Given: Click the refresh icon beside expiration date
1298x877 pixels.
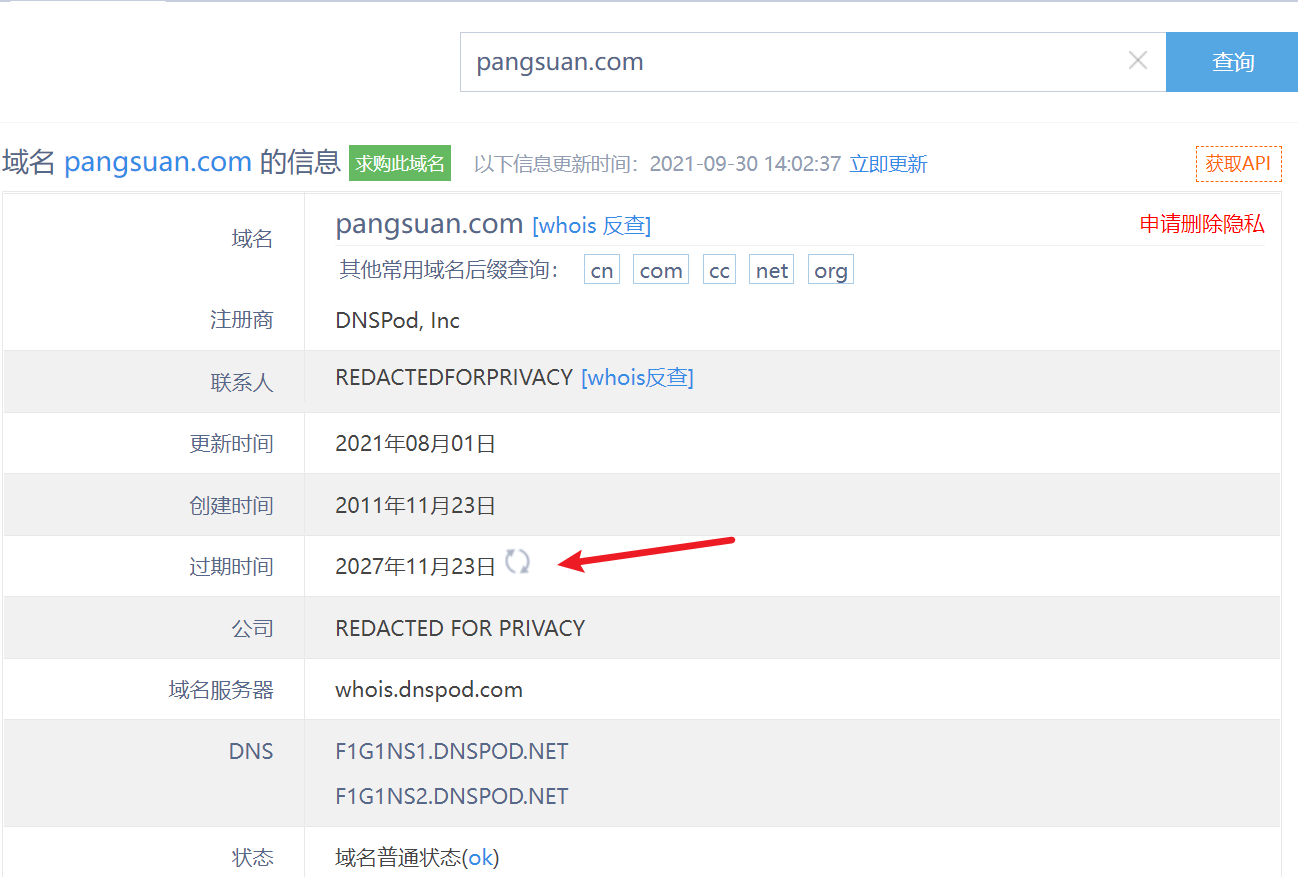Looking at the screenshot, I should [517, 562].
